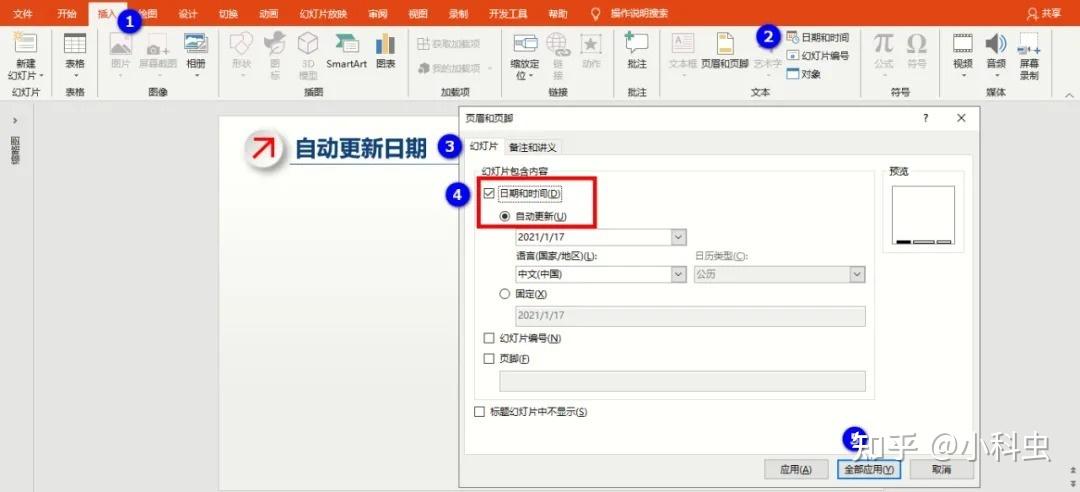Click the Header and Footer (页眉和页脚) icon
Viewport: 1080px width, 492px height.
(x=725, y=43)
